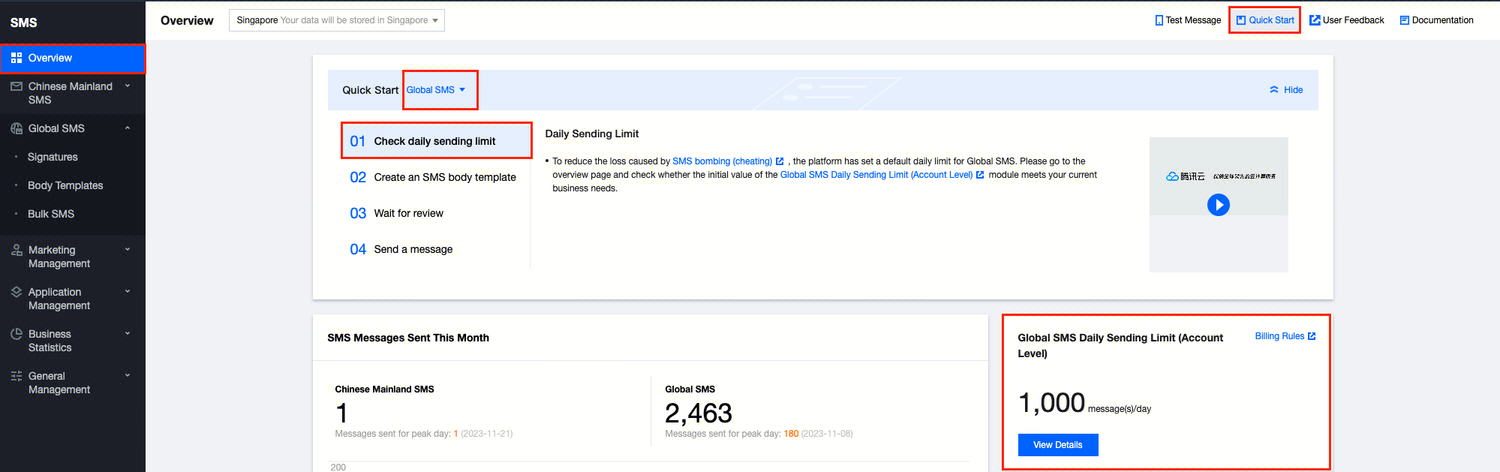Click the General Management sliders icon
The width and height of the screenshot is (1500, 472).
click(x=17, y=377)
